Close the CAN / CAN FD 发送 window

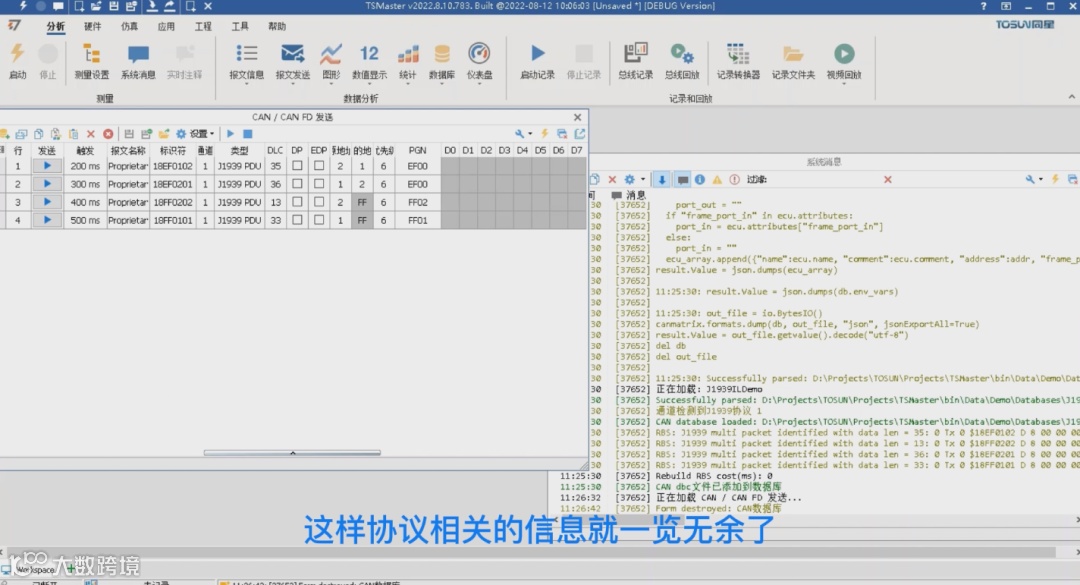577,117
